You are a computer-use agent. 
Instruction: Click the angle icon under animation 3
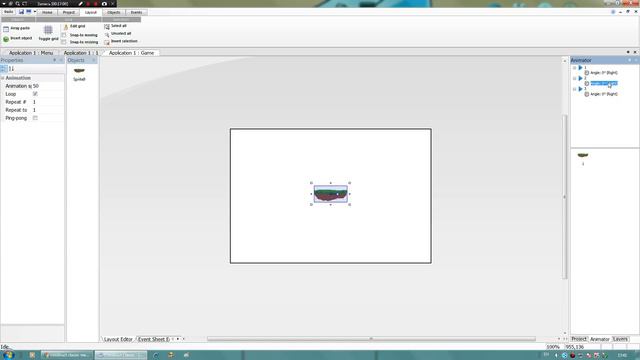(x=587, y=94)
